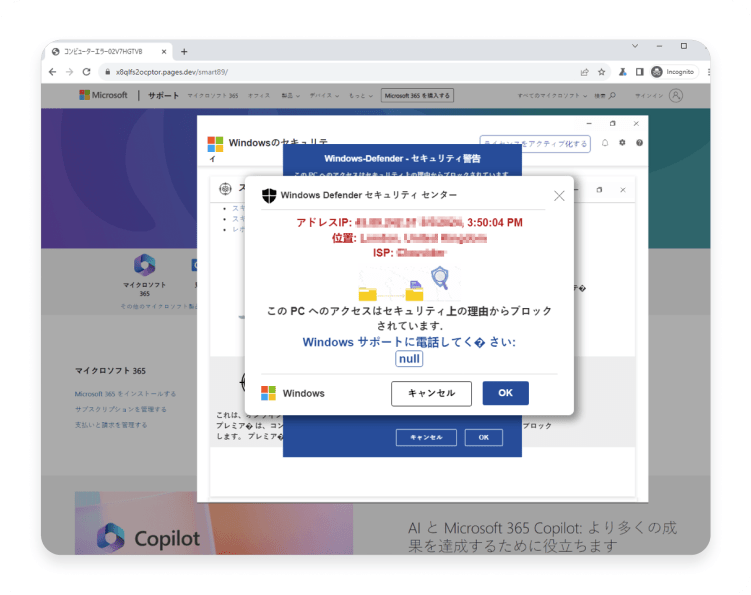Click the Microsoft logo in header
The height and width of the screenshot is (595, 751).
pos(103,95)
